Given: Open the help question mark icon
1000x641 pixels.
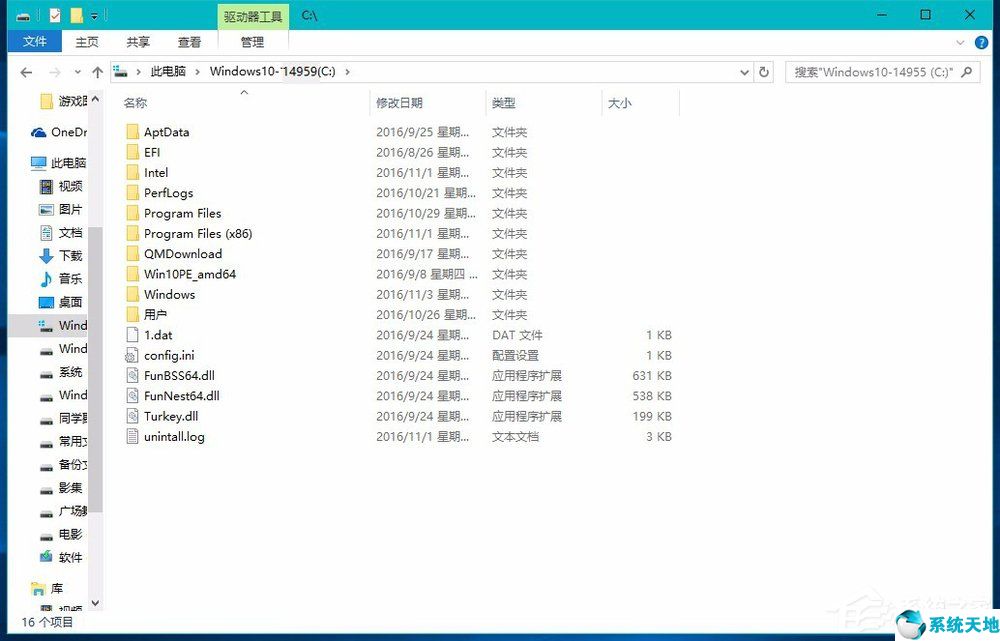Looking at the screenshot, I should coord(981,43).
